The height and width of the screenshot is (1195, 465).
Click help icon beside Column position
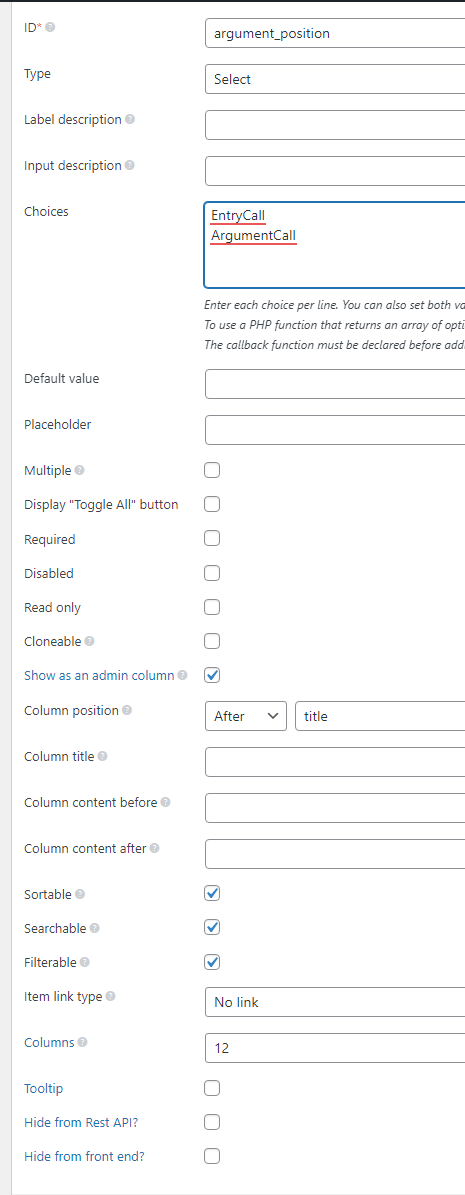click(x=127, y=710)
